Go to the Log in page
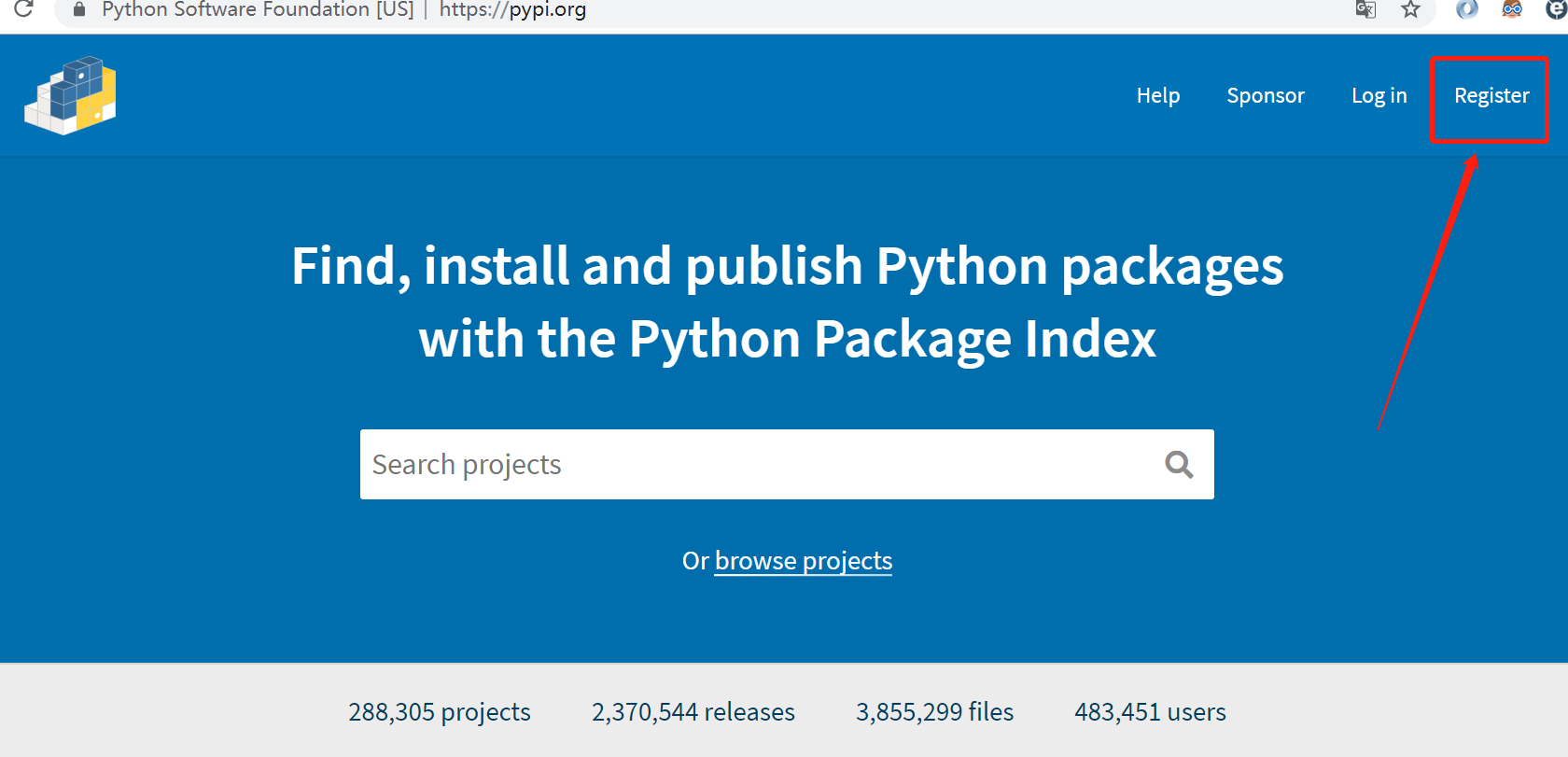Viewport: 1568px width, 757px height. click(x=1379, y=95)
